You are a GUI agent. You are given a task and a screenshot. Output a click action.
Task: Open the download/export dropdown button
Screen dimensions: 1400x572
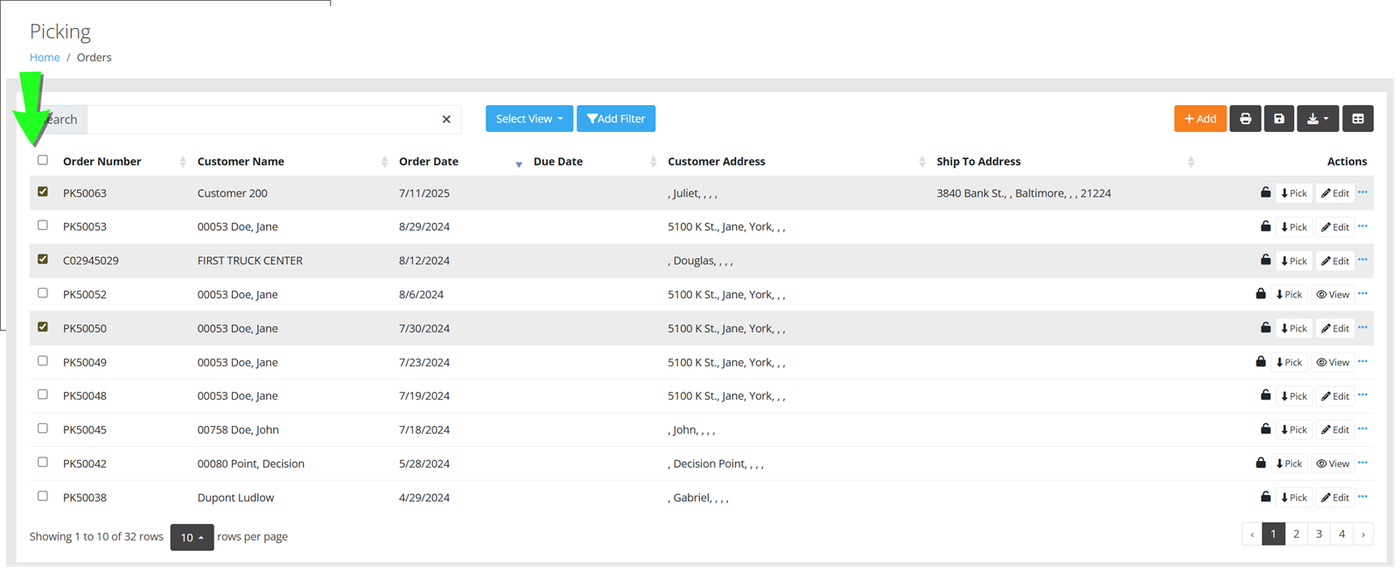[x=1317, y=119]
